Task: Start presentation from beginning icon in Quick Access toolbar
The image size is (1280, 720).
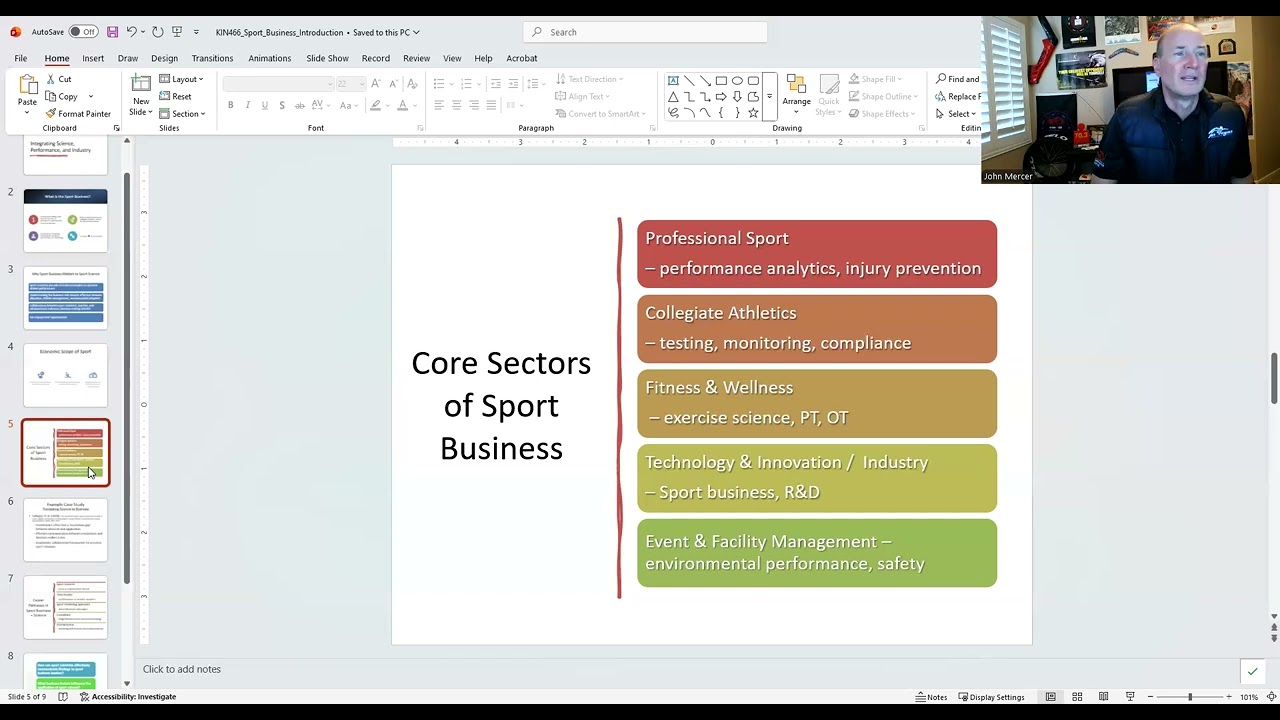Action: coord(177,32)
